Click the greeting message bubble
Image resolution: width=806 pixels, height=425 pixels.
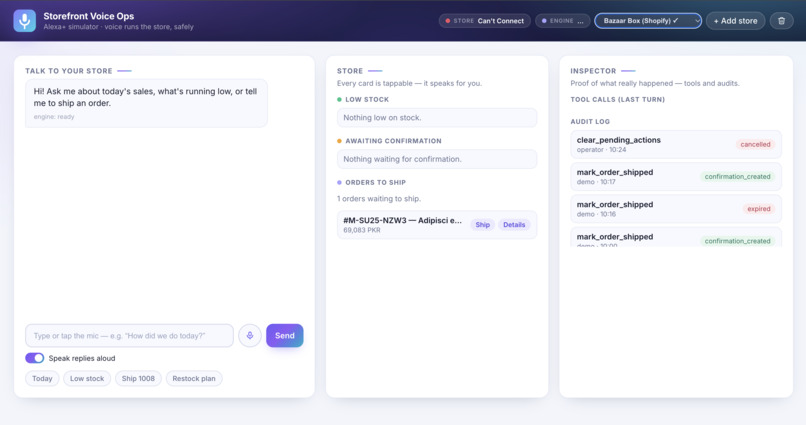[146, 103]
